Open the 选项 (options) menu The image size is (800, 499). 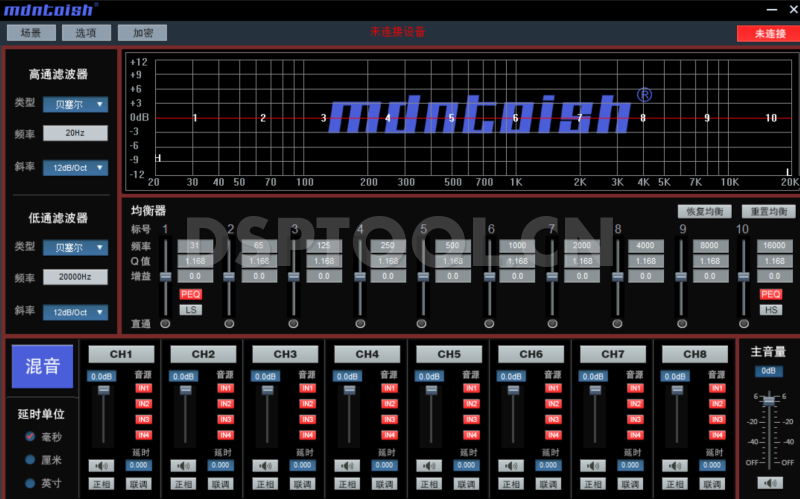tap(86, 33)
